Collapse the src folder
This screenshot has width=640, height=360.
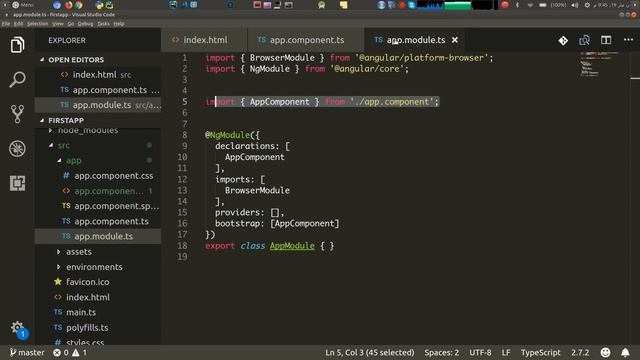[64, 145]
